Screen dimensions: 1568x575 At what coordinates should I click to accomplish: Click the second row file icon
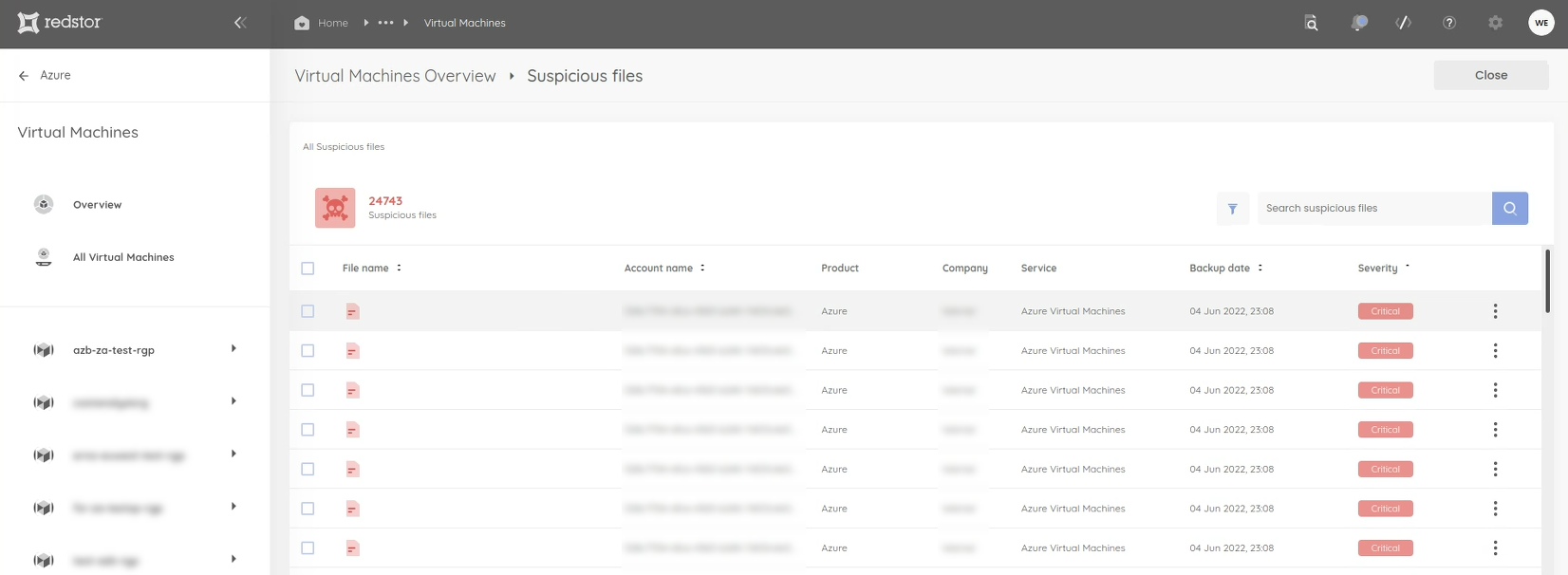coord(352,351)
